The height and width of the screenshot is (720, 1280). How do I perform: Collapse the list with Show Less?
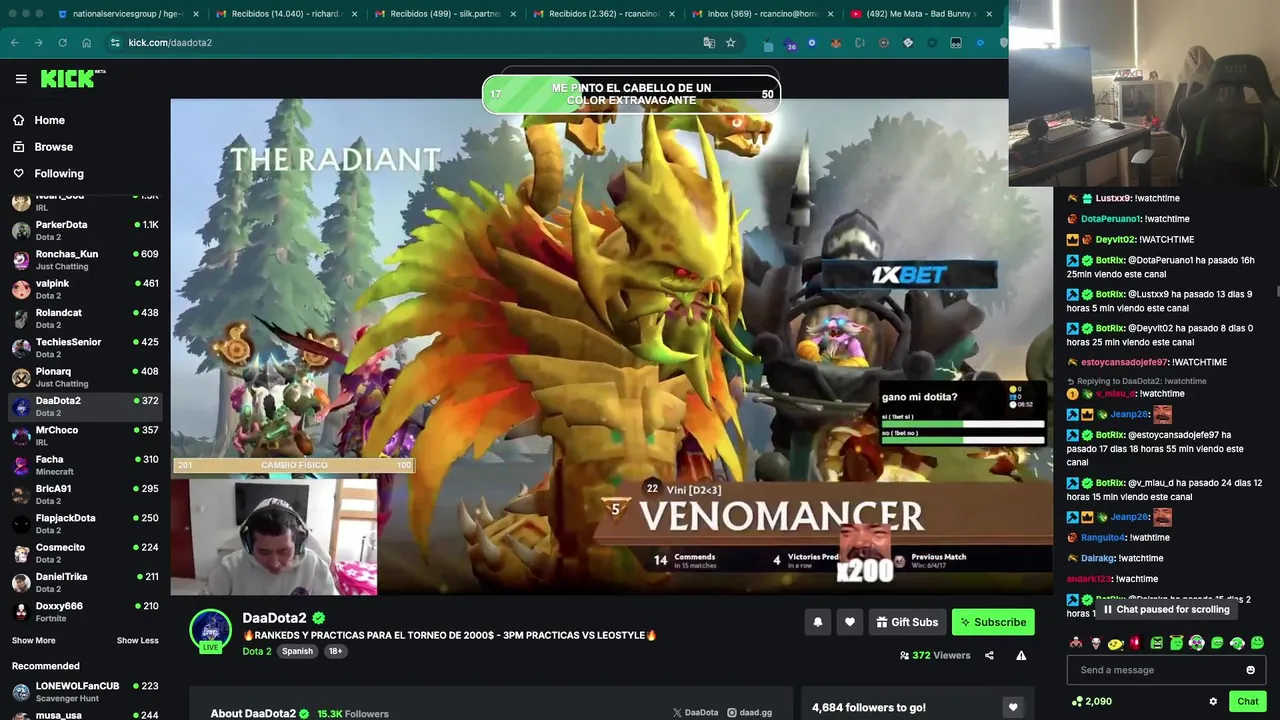pos(137,640)
